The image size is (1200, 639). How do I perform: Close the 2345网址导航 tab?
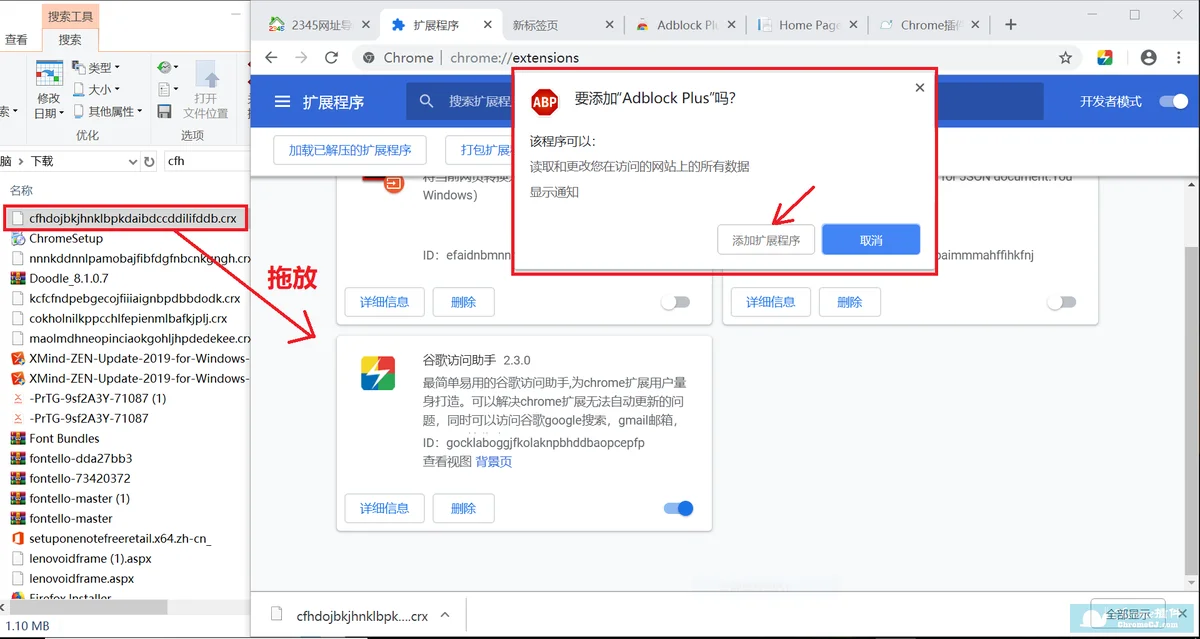click(366, 25)
